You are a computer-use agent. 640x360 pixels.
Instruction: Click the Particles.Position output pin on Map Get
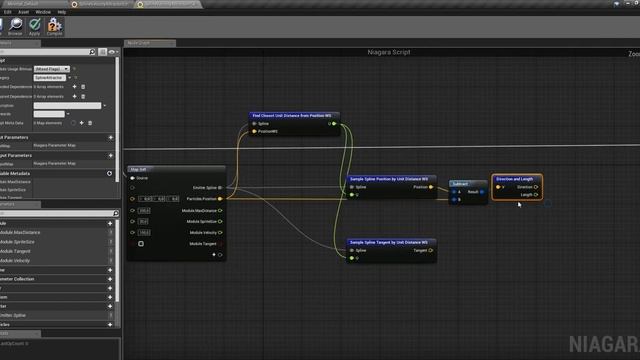(x=220, y=199)
